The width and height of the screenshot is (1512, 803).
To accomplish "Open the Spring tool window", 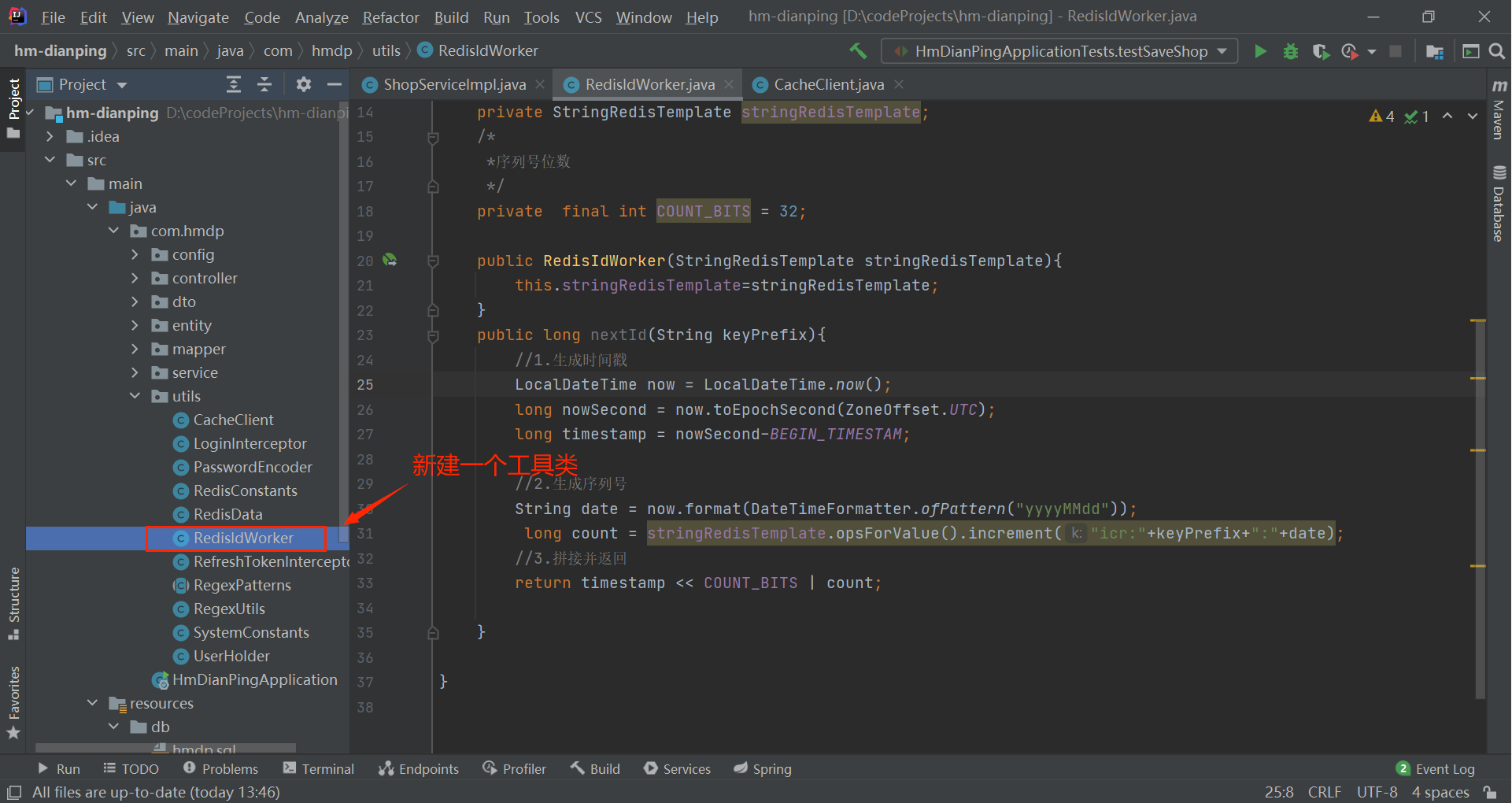I will click(763, 769).
